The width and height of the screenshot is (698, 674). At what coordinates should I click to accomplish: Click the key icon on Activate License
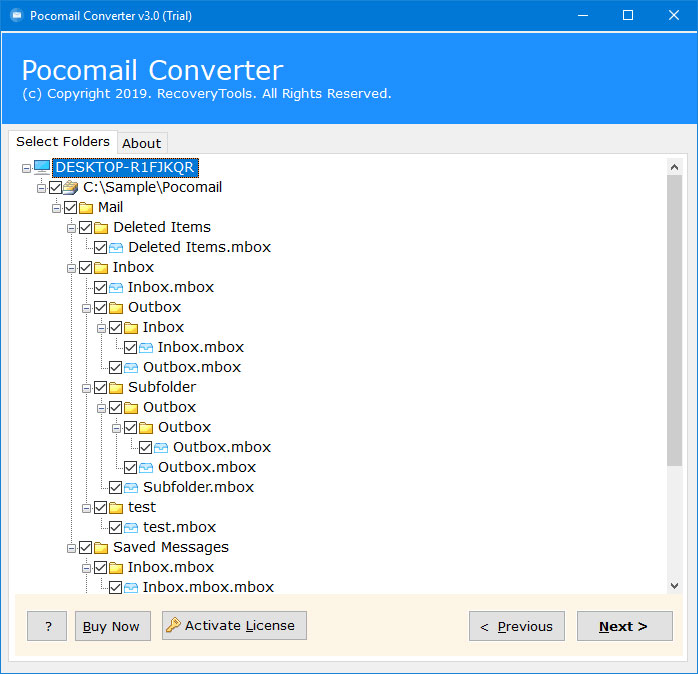(173, 625)
